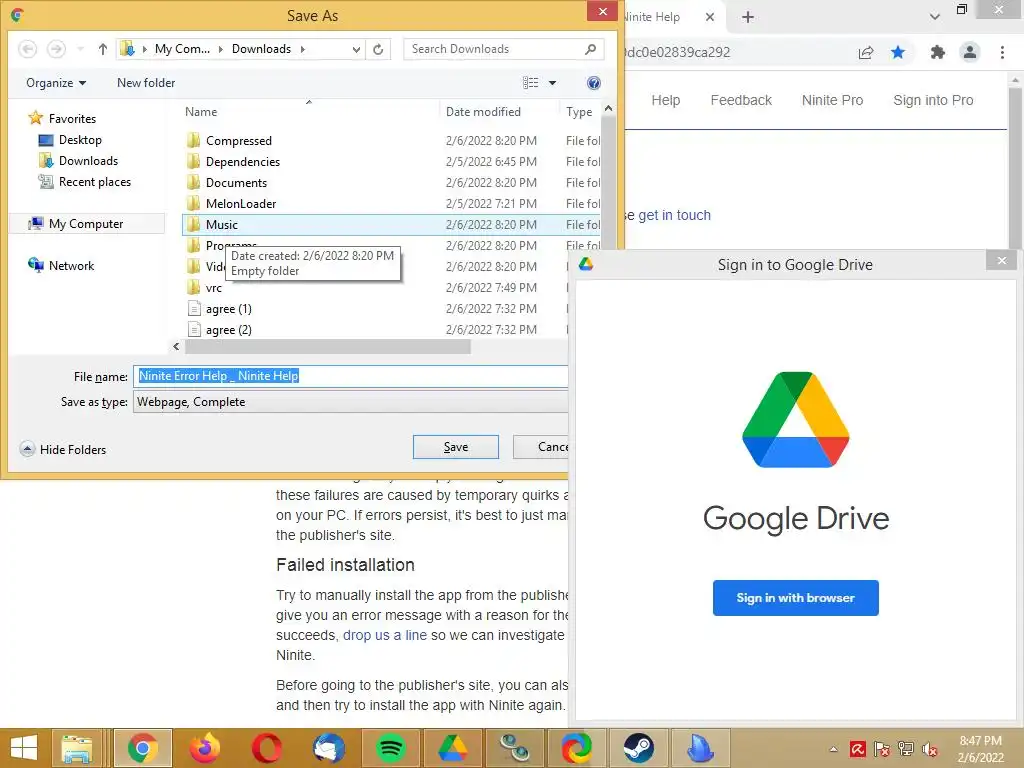Select Network in sidebar
1024x768 pixels.
[x=61, y=266]
